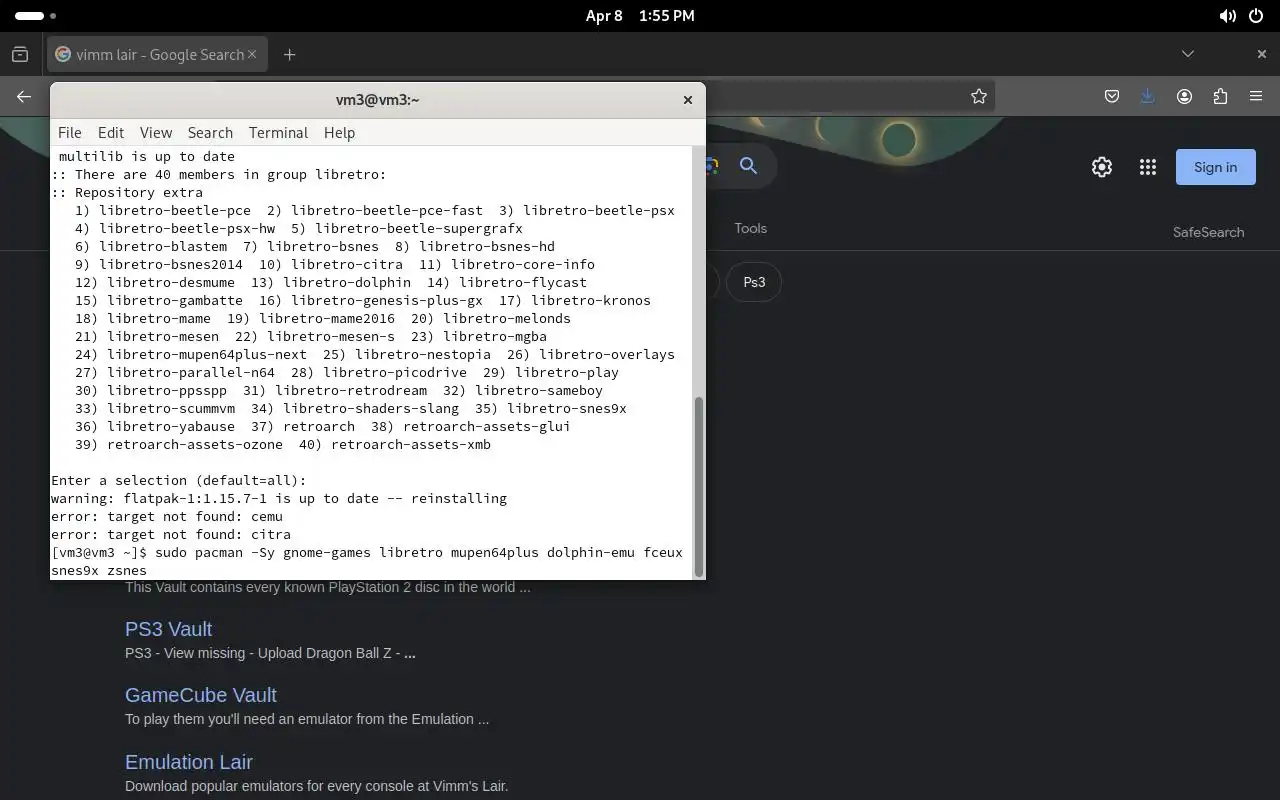Click 'error: target not found: cemu' line

[x=167, y=516]
